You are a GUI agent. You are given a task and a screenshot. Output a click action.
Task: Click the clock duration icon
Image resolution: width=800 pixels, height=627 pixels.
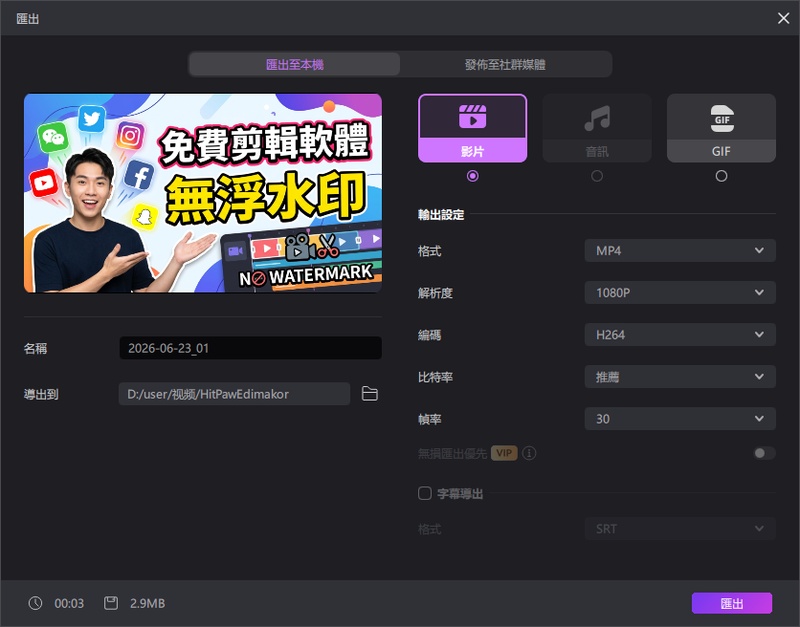[35, 603]
